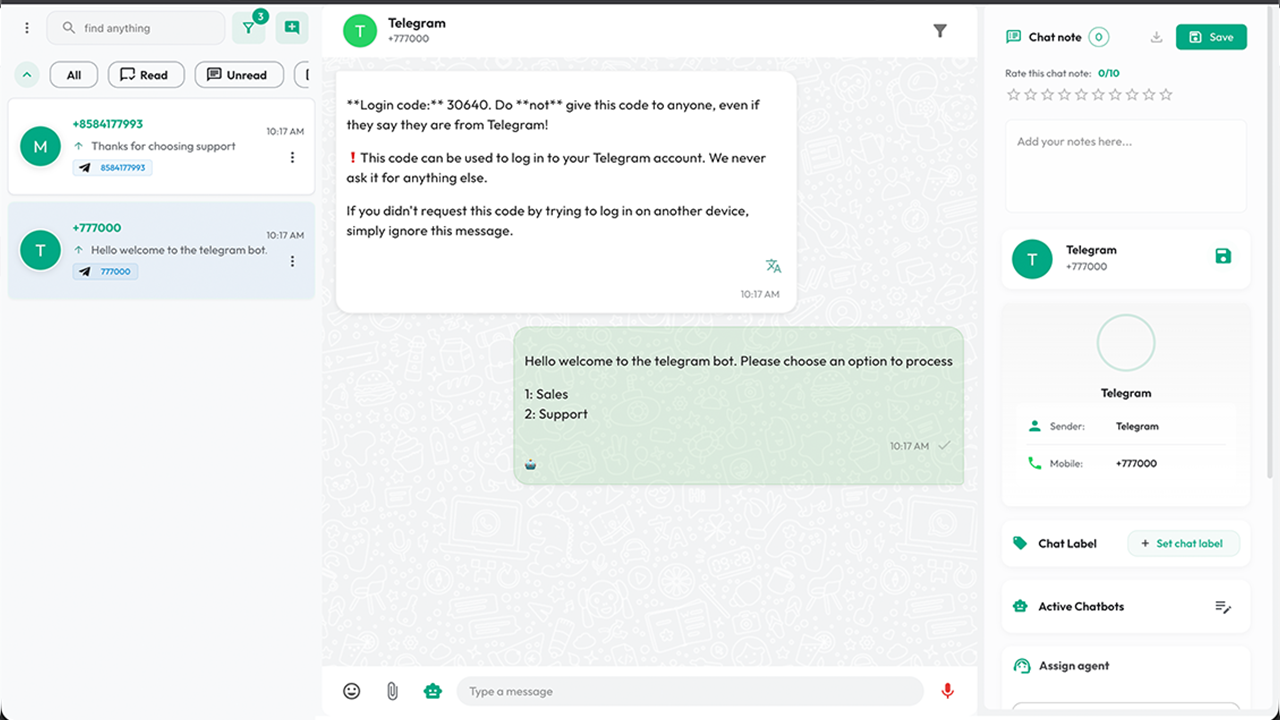The width and height of the screenshot is (1280, 720).
Task: Collapse the chat filter row chevron
Action: [x=27, y=75]
